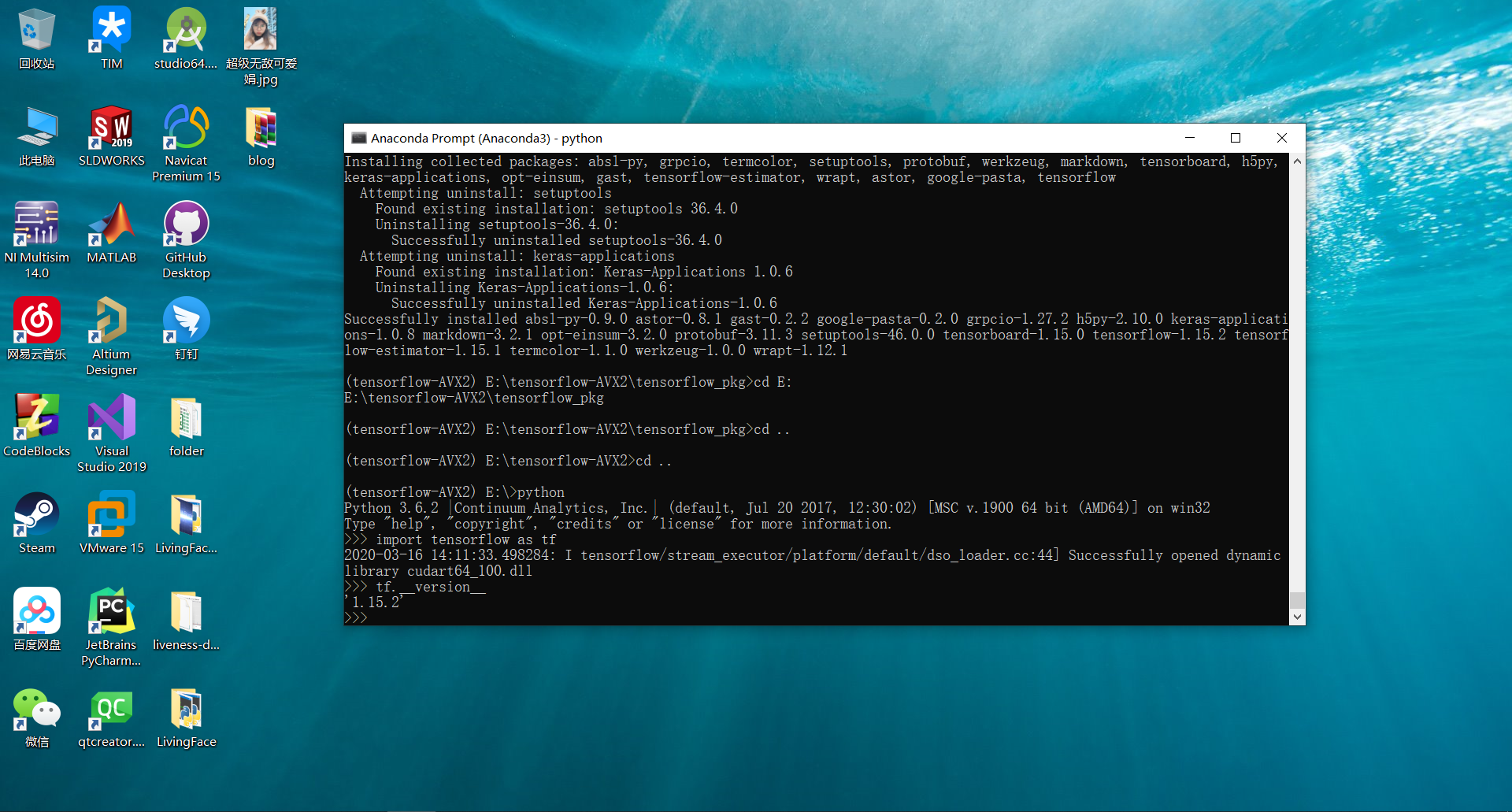Image resolution: width=1512 pixels, height=812 pixels.
Task: Open Steam client
Action: [36, 516]
